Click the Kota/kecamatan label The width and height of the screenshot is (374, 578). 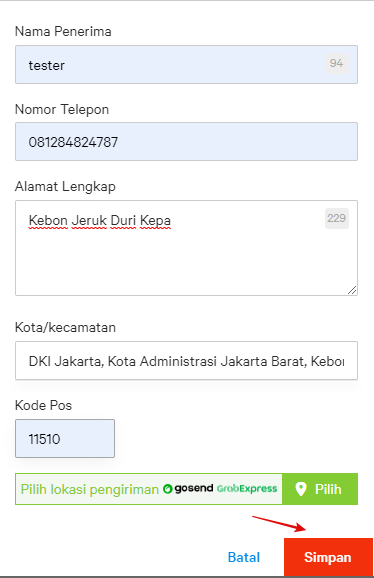tap(65, 327)
